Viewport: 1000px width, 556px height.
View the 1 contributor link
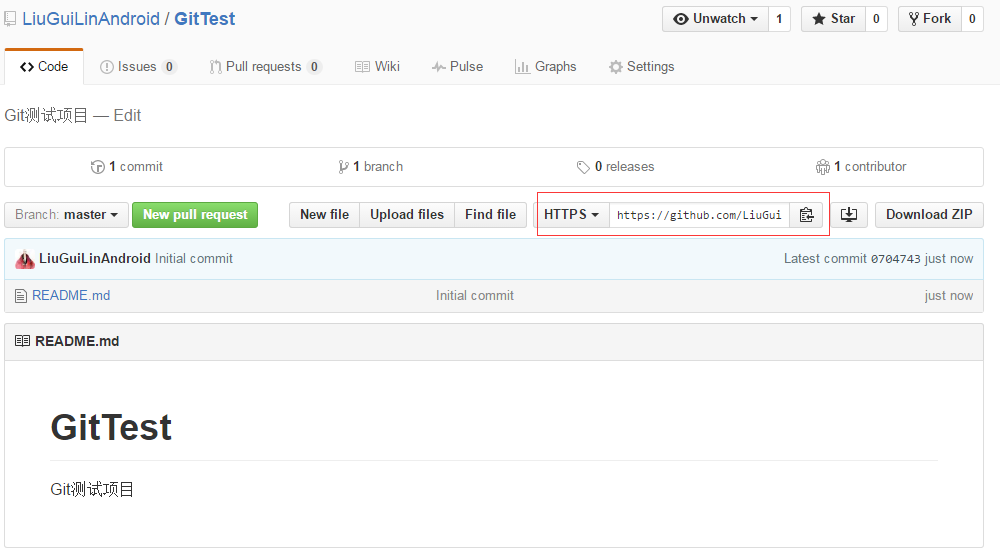(x=861, y=167)
